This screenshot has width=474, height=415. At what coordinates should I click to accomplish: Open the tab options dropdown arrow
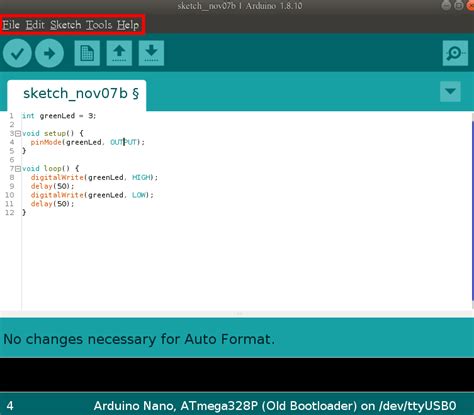[450, 91]
